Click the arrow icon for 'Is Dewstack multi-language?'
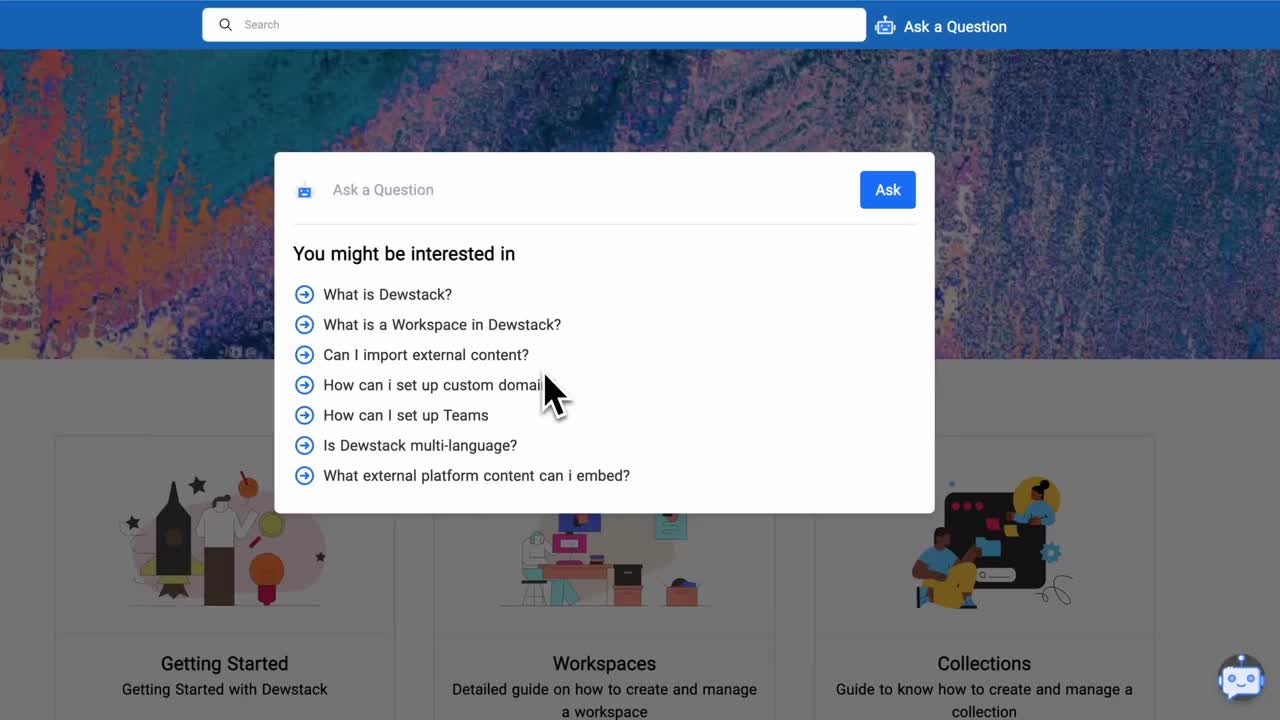 click(304, 445)
